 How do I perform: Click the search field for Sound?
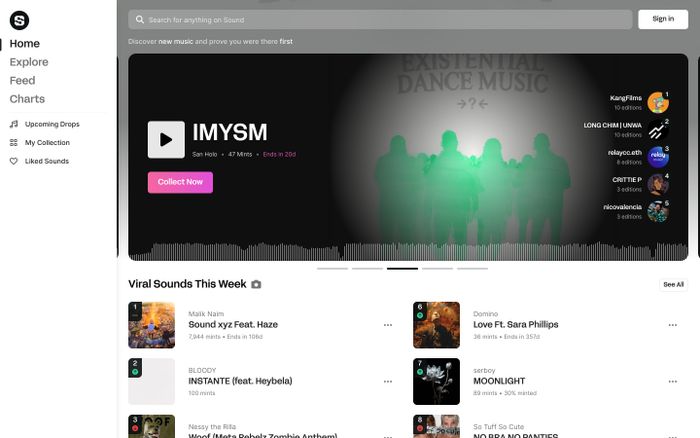pyautogui.click(x=380, y=19)
